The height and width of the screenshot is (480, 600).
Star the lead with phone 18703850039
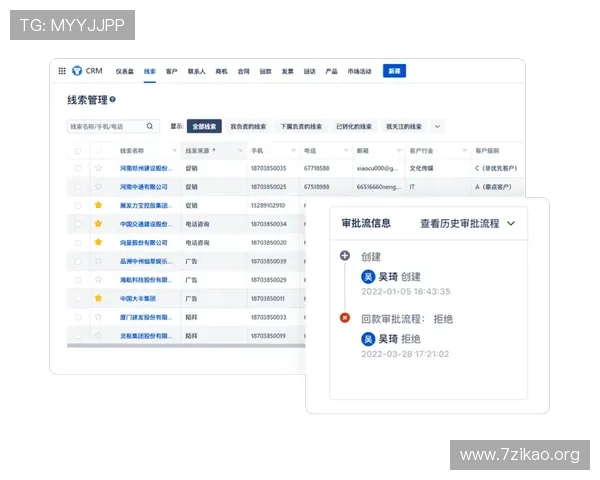(x=98, y=261)
